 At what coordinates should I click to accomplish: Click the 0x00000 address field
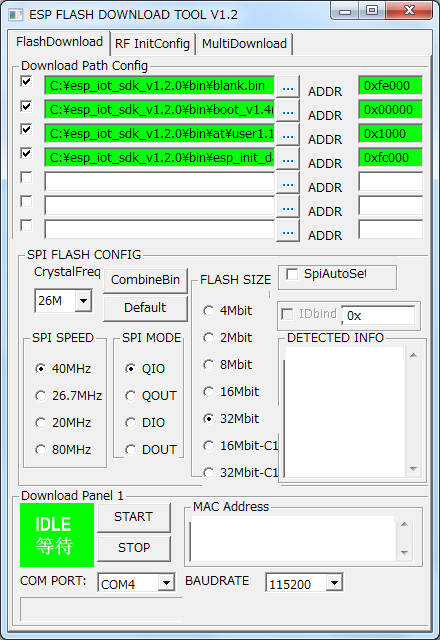tap(390, 110)
